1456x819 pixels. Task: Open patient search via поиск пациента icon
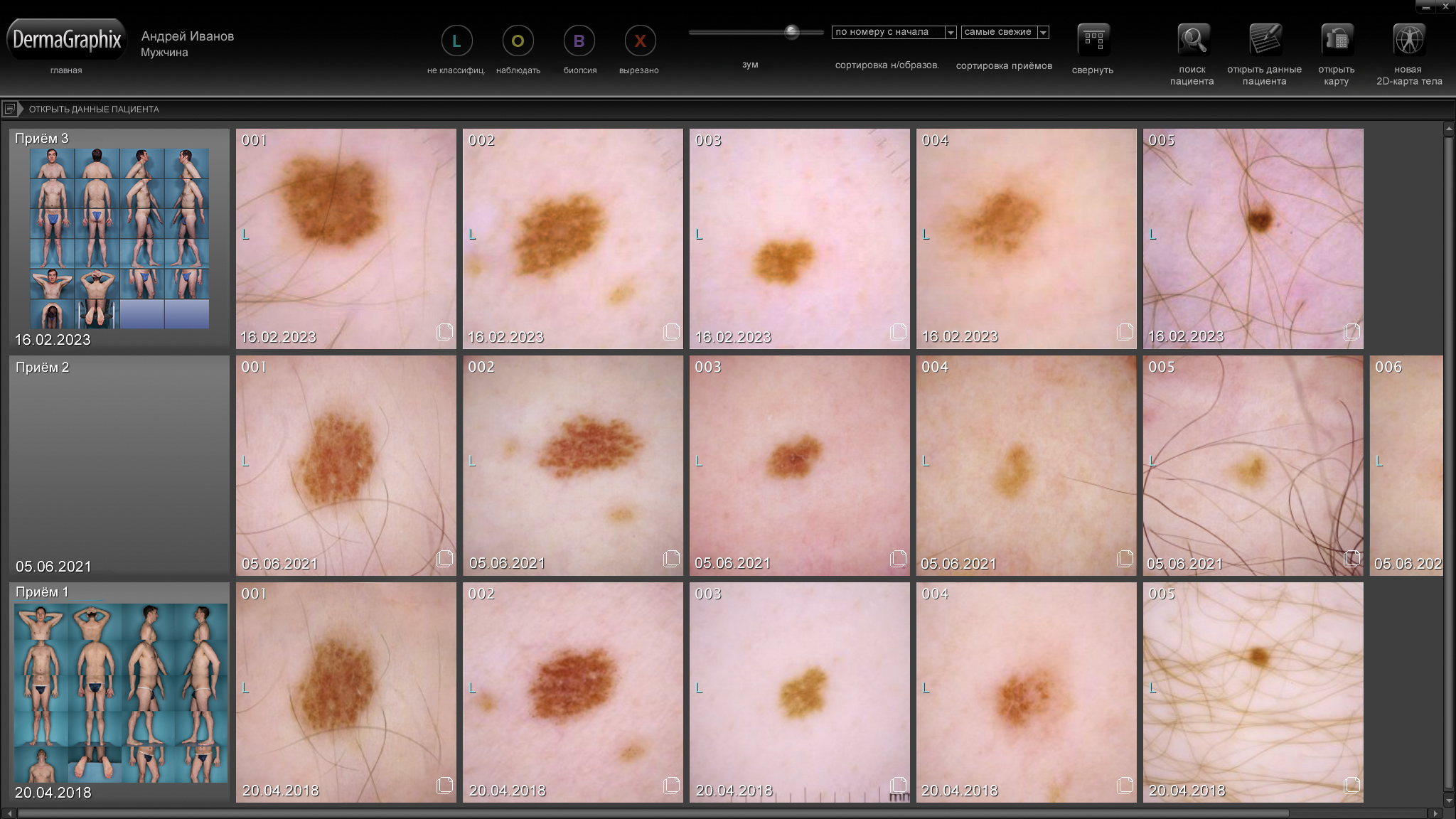coord(1193,39)
